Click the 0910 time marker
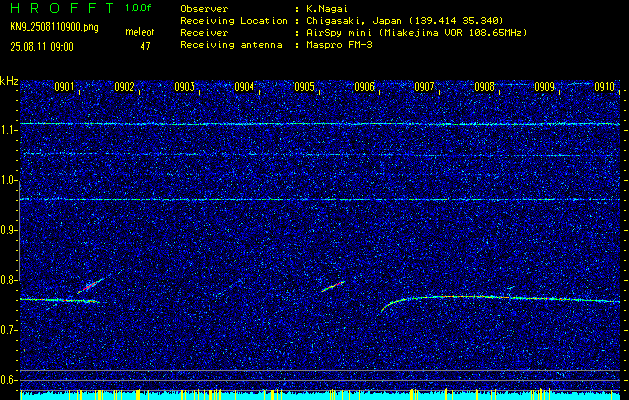This screenshot has width=629, height=400. point(605,87)
